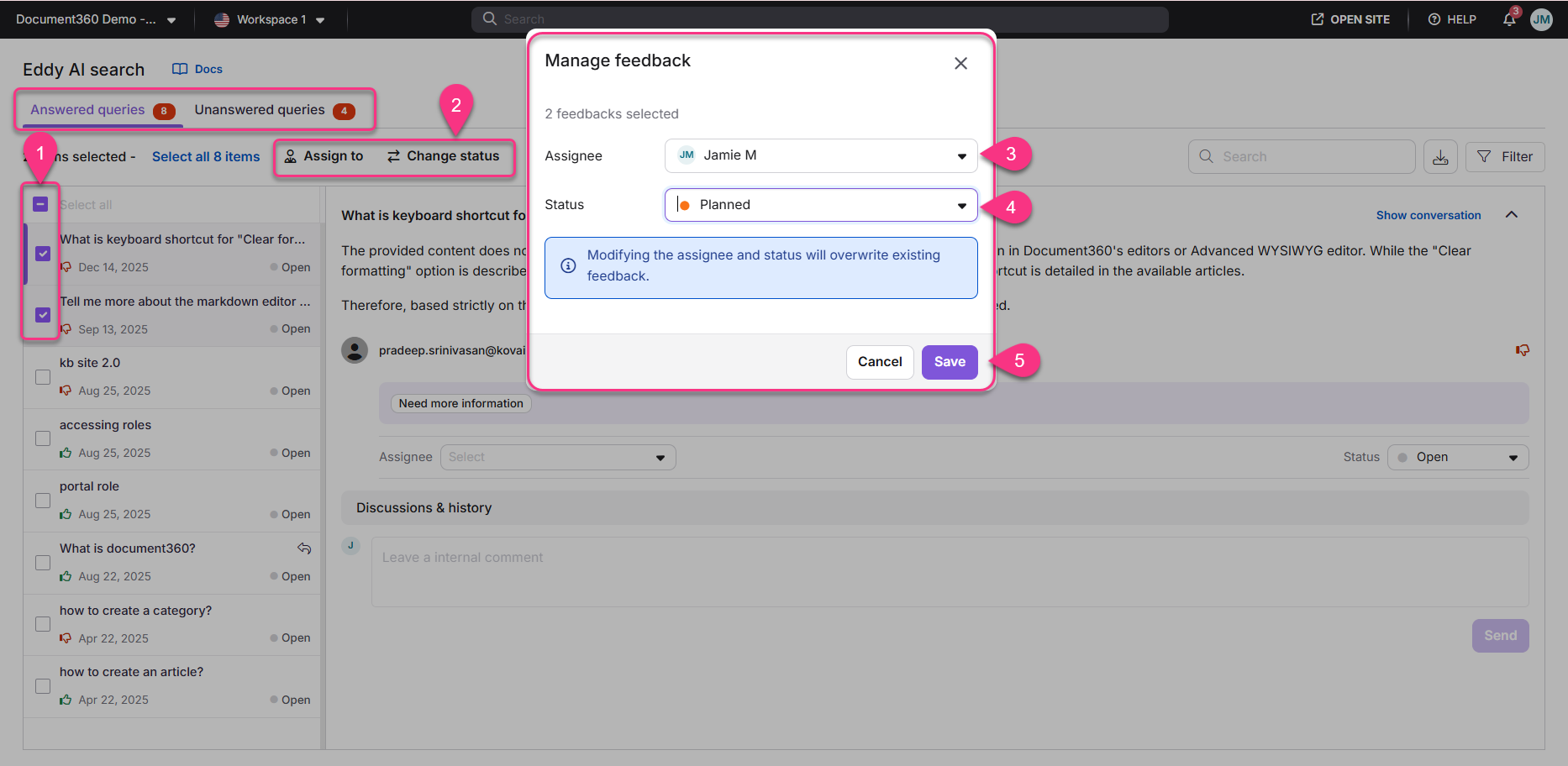This screenshot has width=1568, height=766.
Task: Switch to the Unanswered queries tab
Action: tap(260, 109)
